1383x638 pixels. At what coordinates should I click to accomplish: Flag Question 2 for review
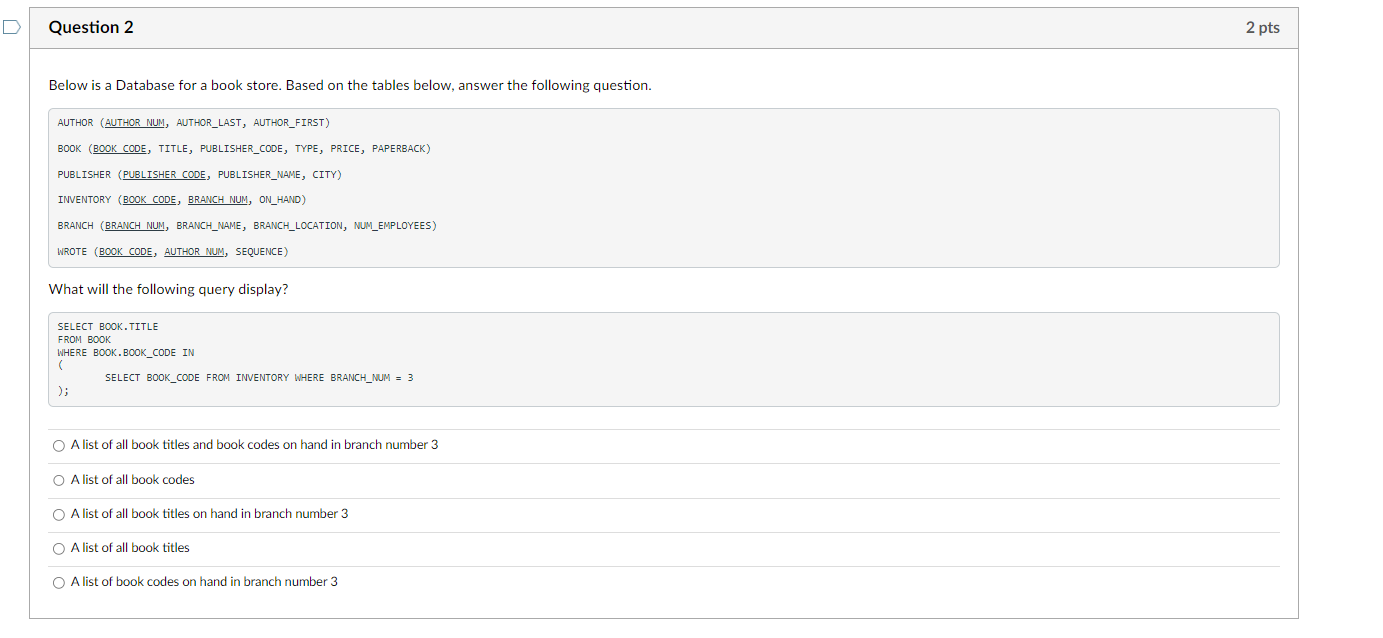click(x=10, y=27)
